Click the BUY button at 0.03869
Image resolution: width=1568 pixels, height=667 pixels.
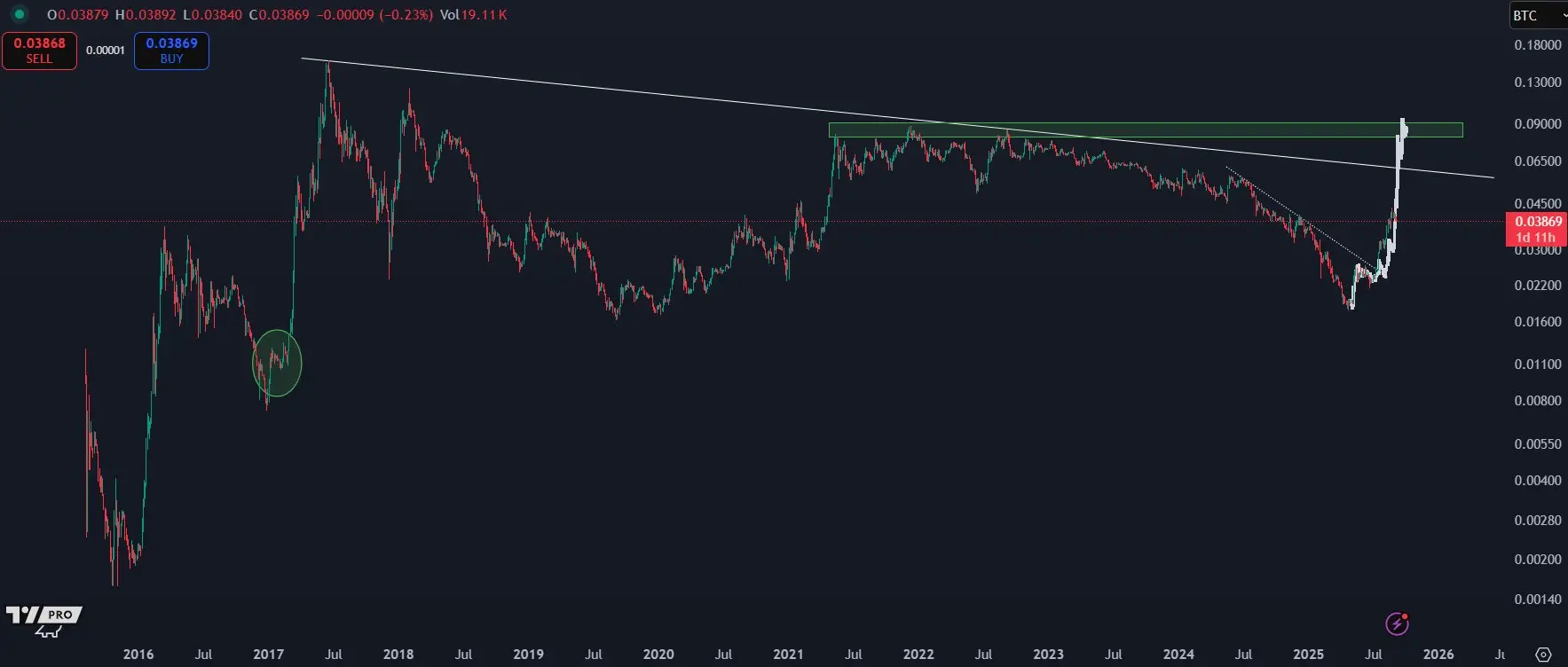pos(171,51)
